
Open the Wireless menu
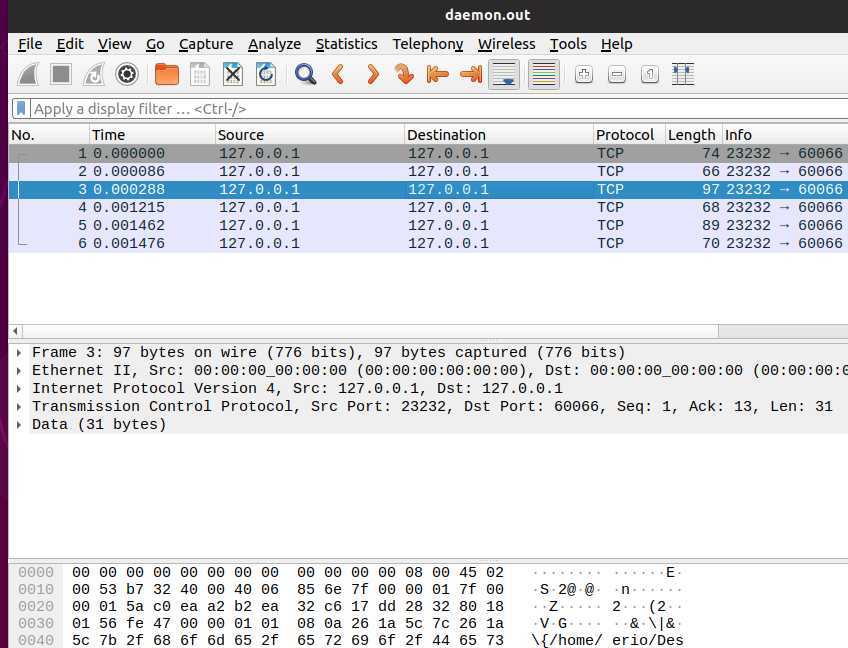(x=506, y=44)
